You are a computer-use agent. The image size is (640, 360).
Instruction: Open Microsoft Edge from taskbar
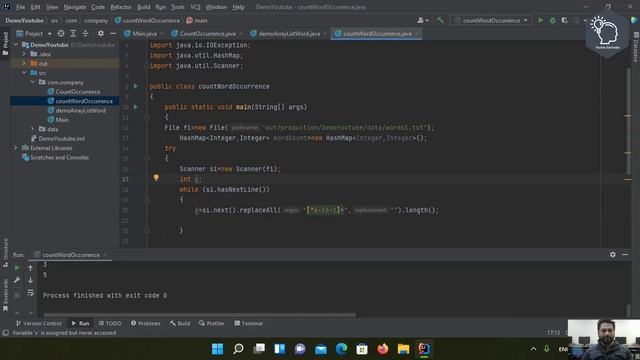coord(341,349)
